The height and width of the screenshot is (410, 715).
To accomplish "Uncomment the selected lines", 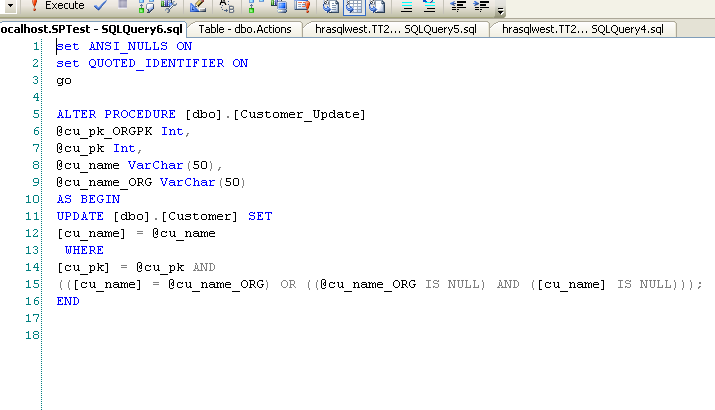I will [x=429, y=7].
